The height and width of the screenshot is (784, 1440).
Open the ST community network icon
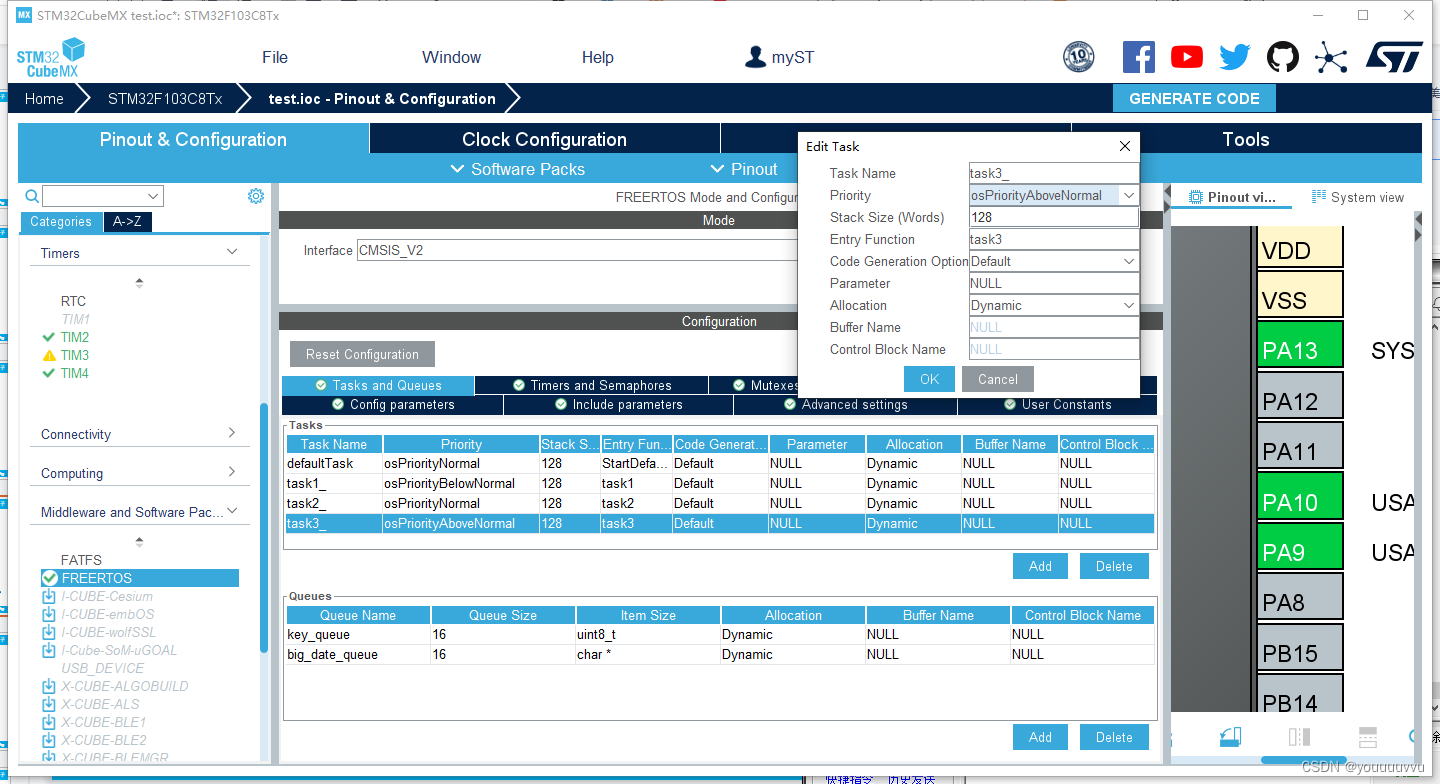click(1331, 57)
